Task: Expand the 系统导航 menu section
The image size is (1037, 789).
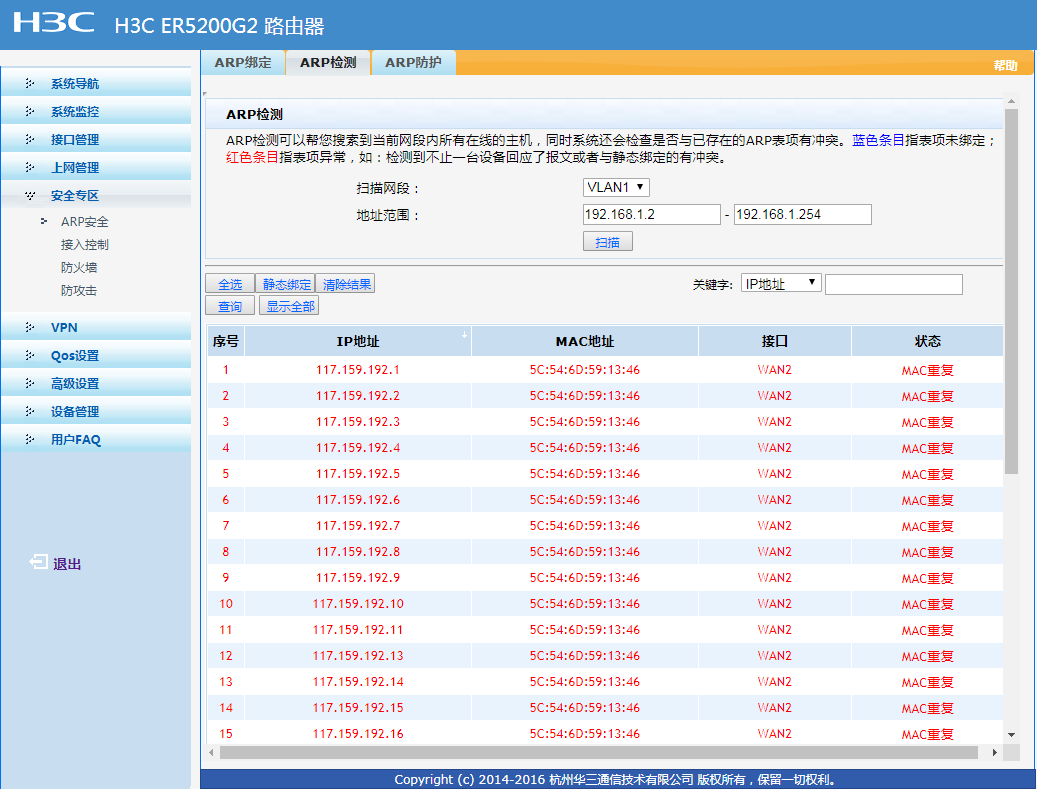Action: tap(75, 84)
